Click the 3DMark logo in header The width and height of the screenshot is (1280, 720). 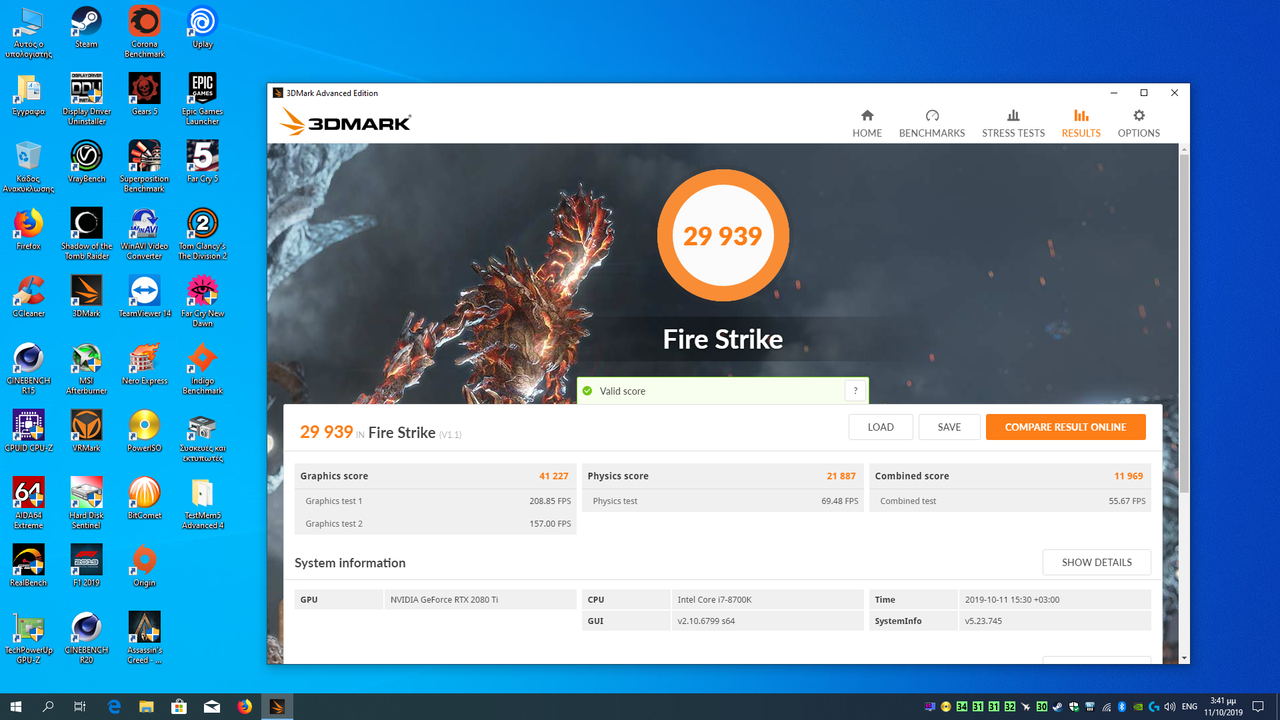346,122
